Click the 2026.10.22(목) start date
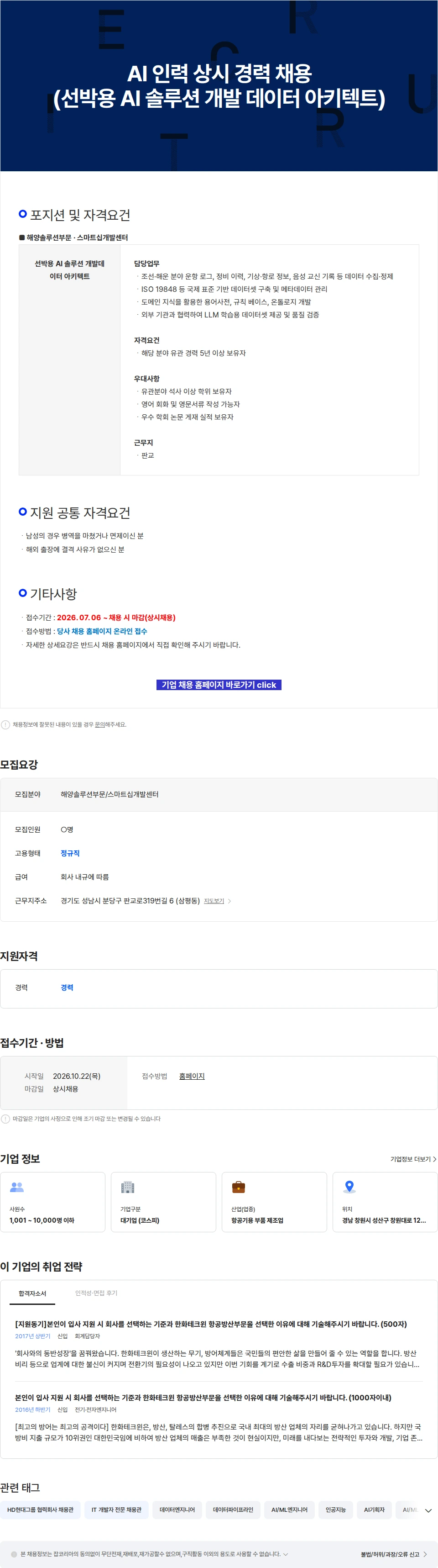The height and width of the screenshot is (1568, 438). (x=77, y=1076)
